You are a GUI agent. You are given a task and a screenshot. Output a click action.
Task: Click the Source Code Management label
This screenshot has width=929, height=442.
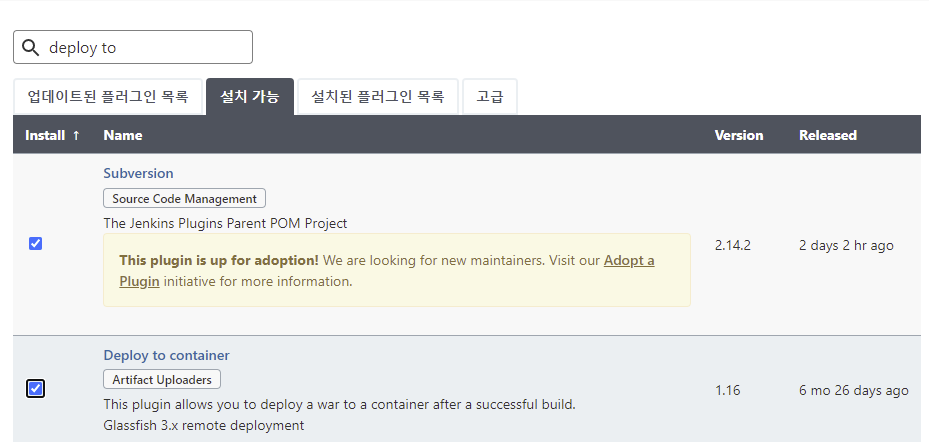(x=184, y=198)
